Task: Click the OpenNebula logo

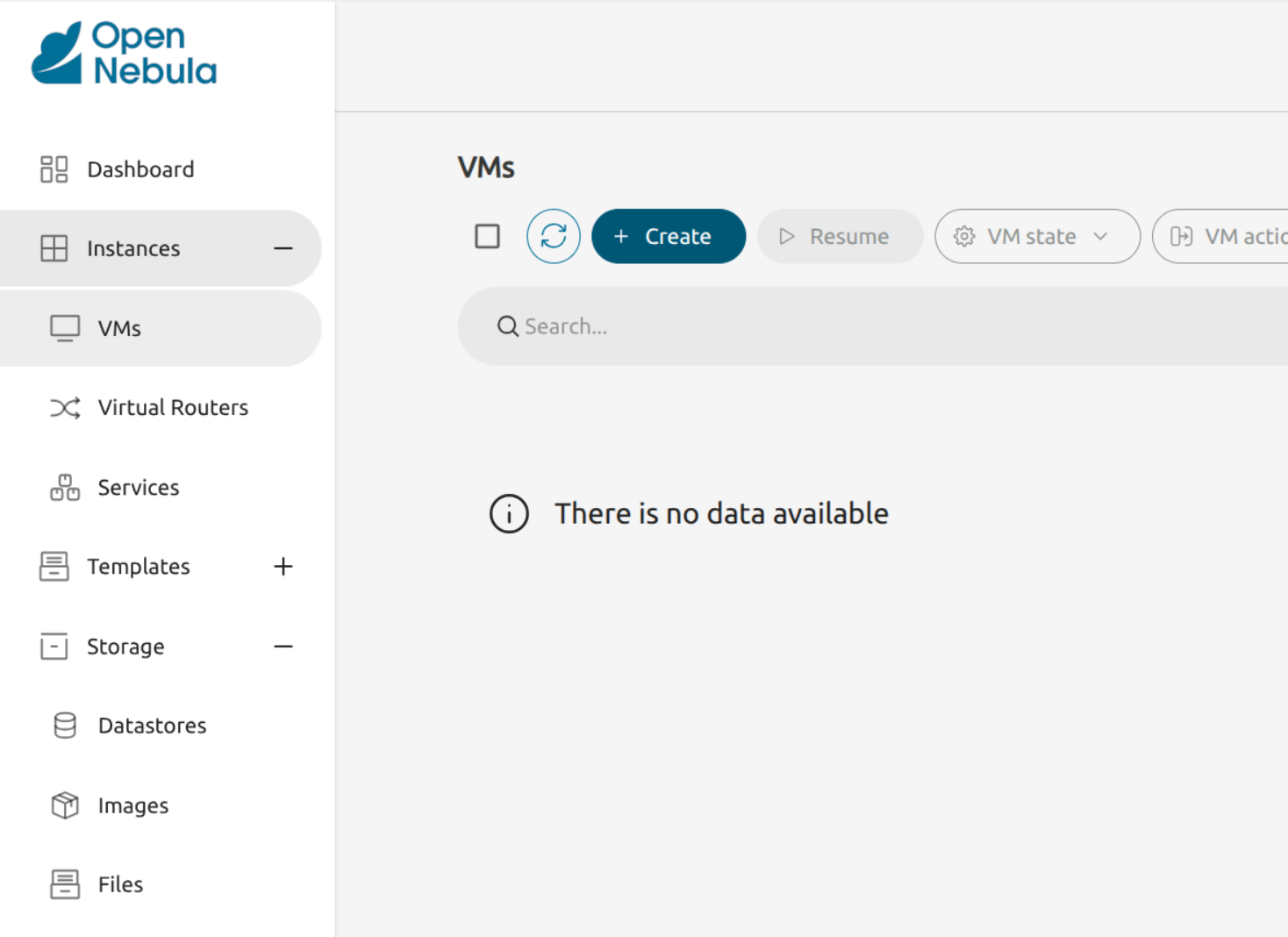Action: (124, 54)
